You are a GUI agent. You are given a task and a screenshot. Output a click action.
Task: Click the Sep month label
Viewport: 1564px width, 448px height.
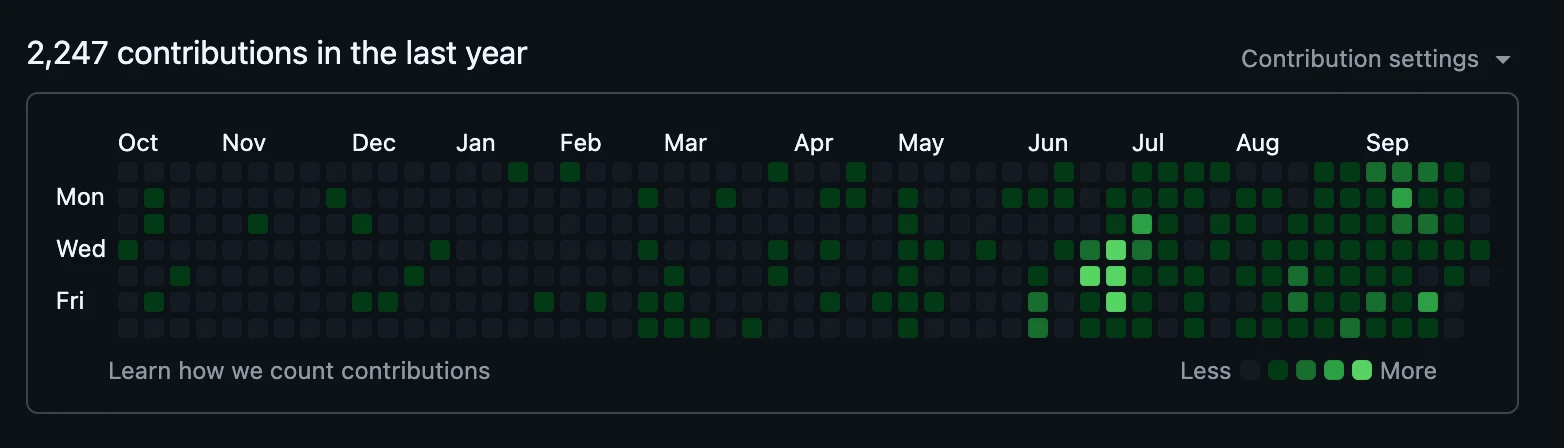(x=1387, y=143)
